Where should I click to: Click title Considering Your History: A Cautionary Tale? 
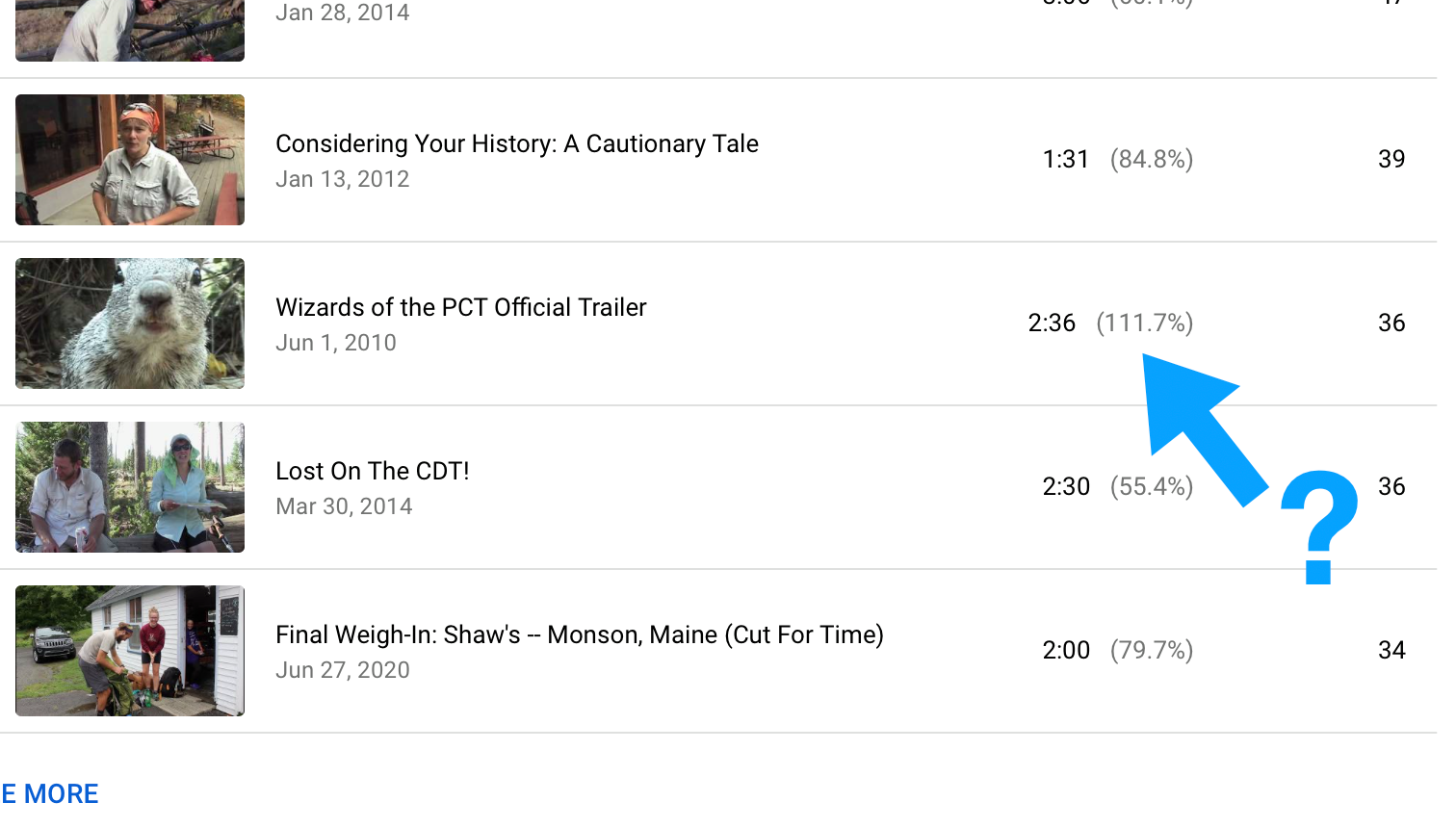[517, 143]
